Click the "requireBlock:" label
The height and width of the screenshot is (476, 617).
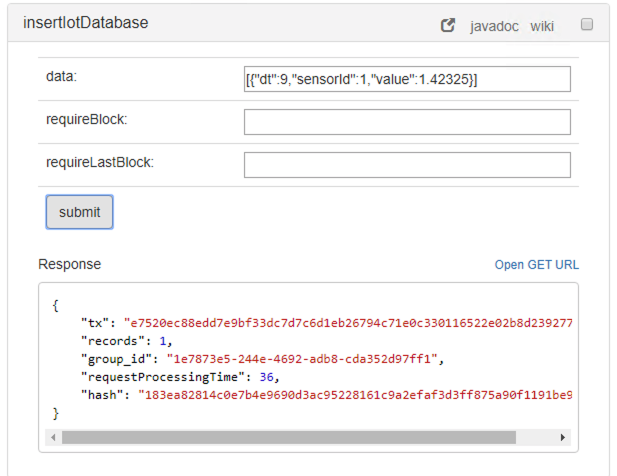[x=87, y=119]
